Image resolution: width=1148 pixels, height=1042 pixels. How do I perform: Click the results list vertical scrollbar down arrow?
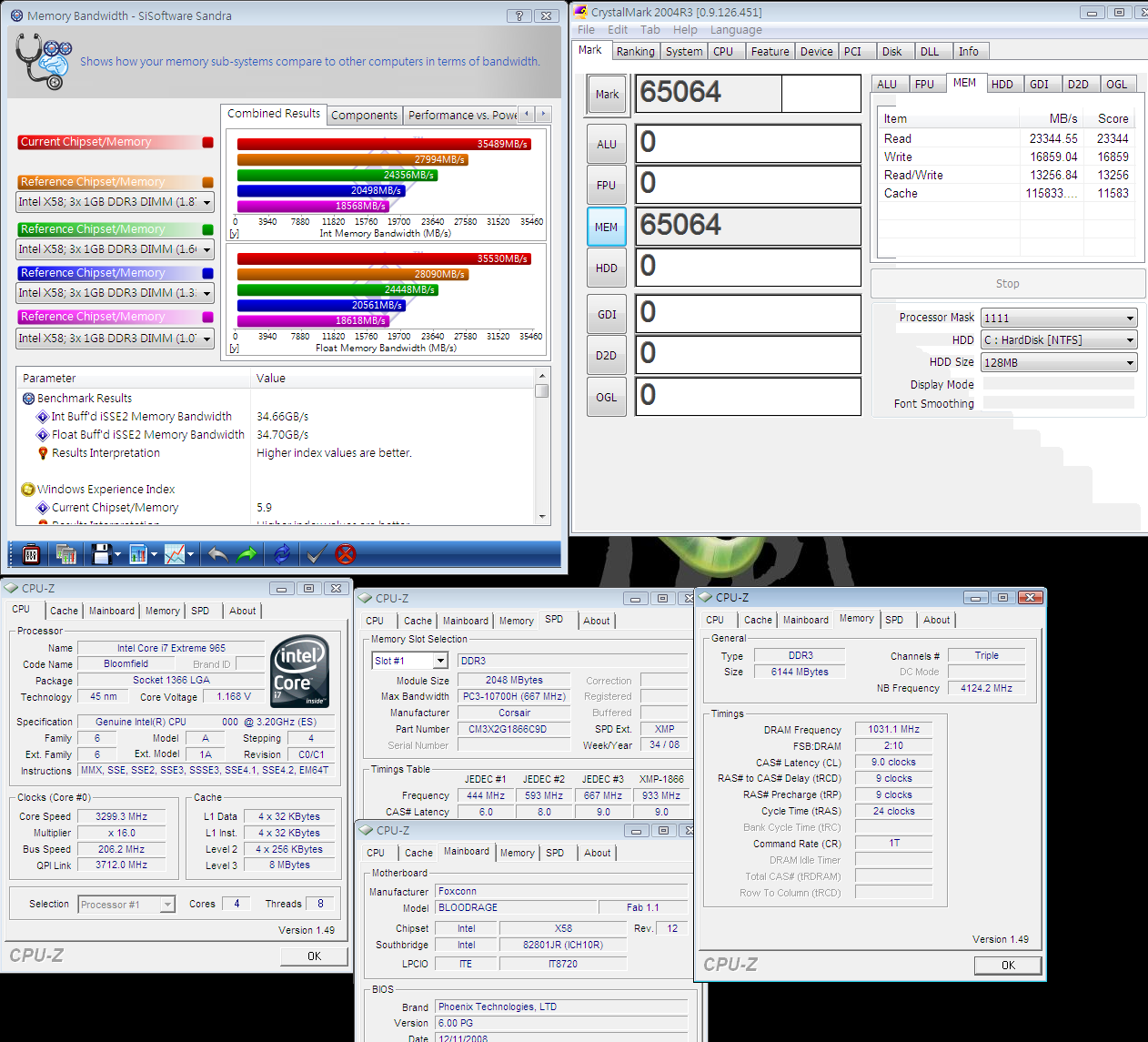[x=542, y=517]
